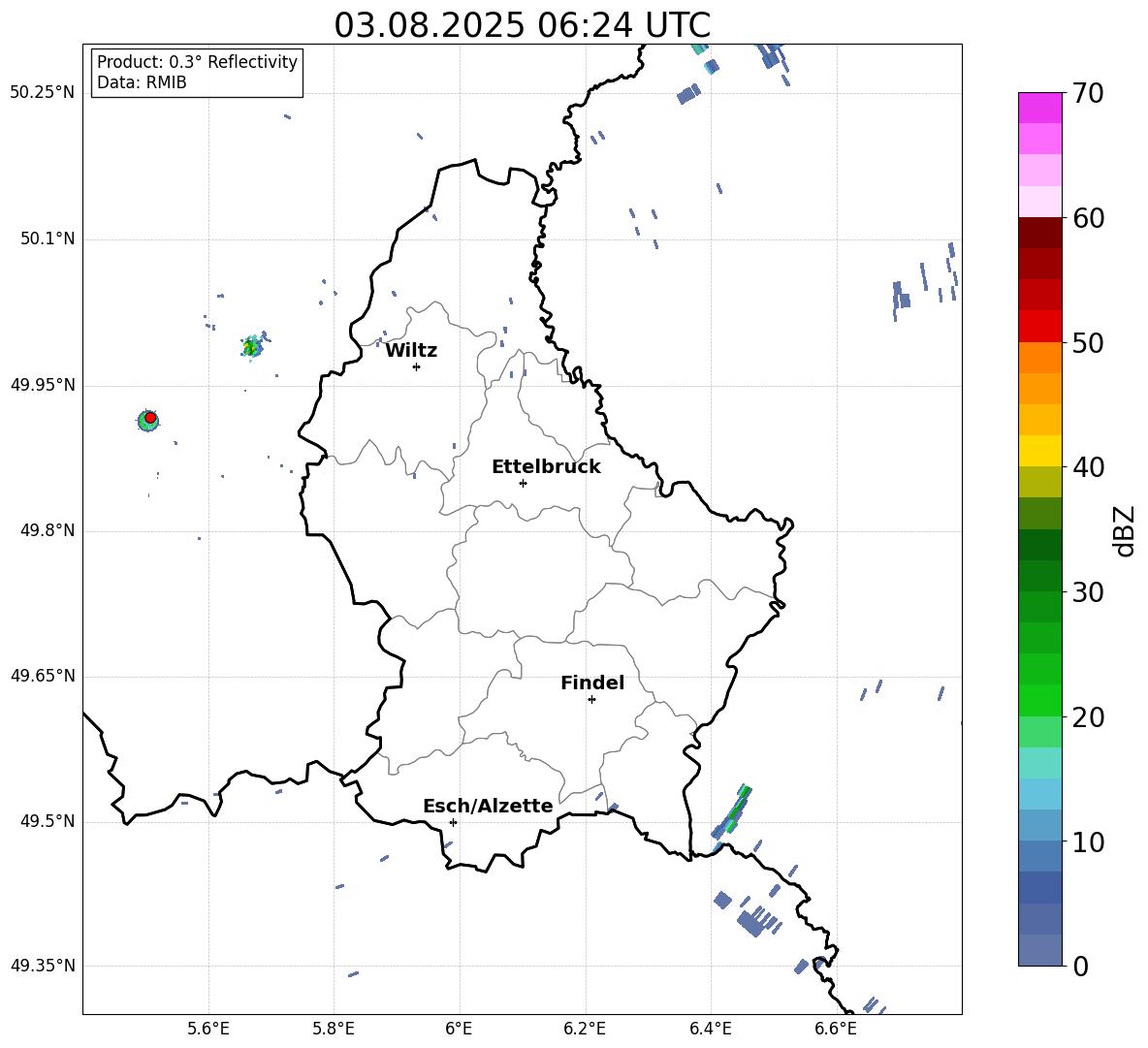
Task: Click the colorbar tick label 30
Action: pyautogui.click(x=1088, y=592)
